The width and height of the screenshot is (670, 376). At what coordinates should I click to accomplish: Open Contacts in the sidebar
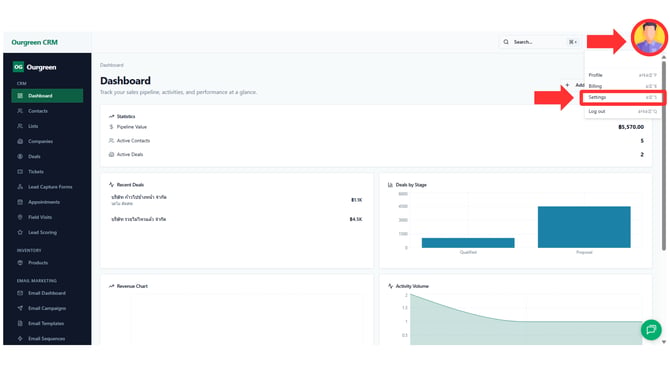[x=47, y=111]
